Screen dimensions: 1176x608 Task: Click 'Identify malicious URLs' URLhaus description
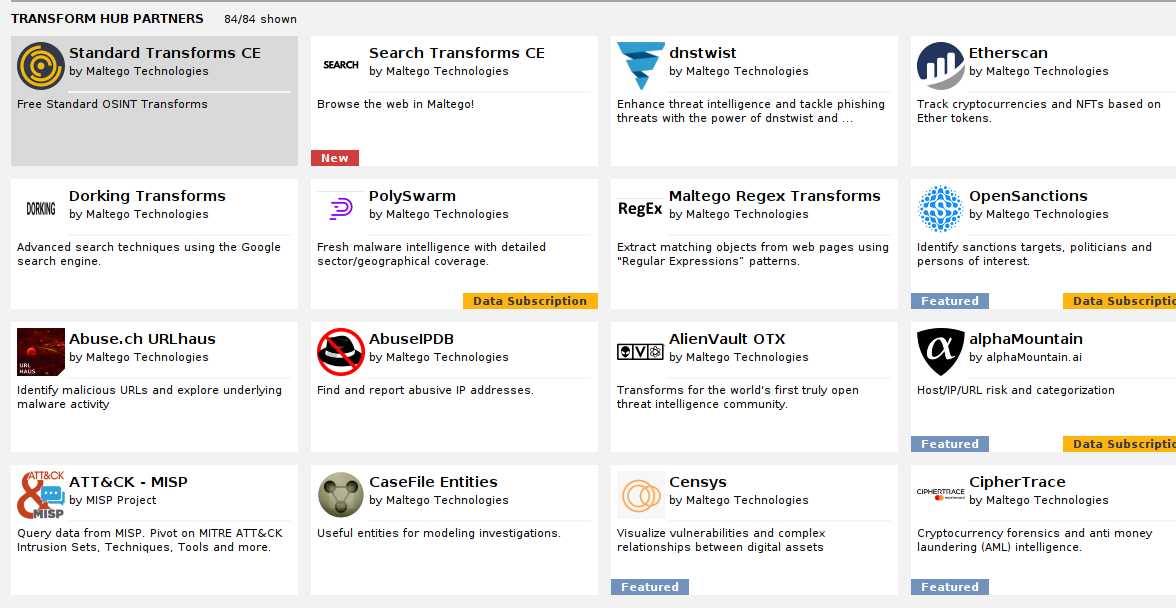[x=149, y=397]
